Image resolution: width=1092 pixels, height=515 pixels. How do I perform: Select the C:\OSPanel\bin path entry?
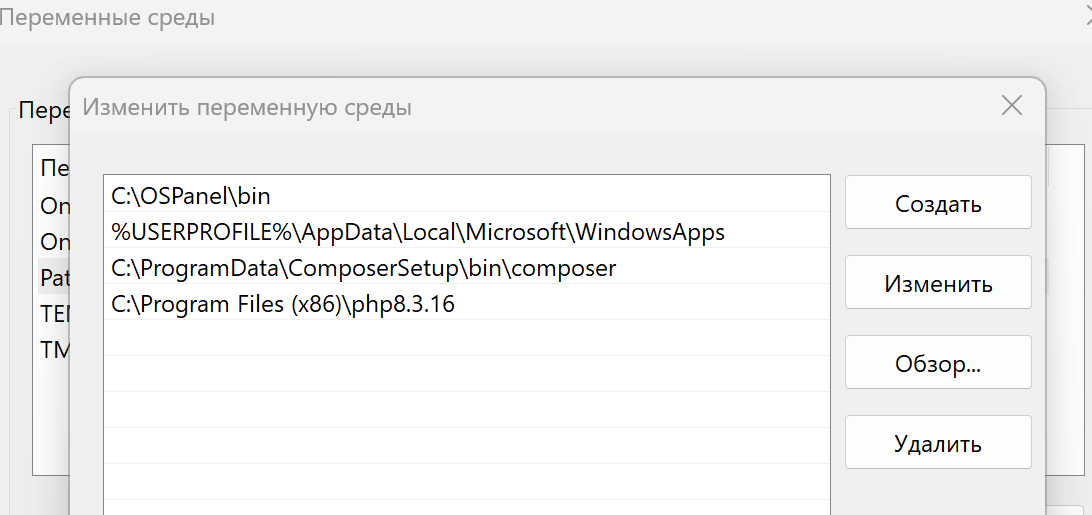[192, 196]
